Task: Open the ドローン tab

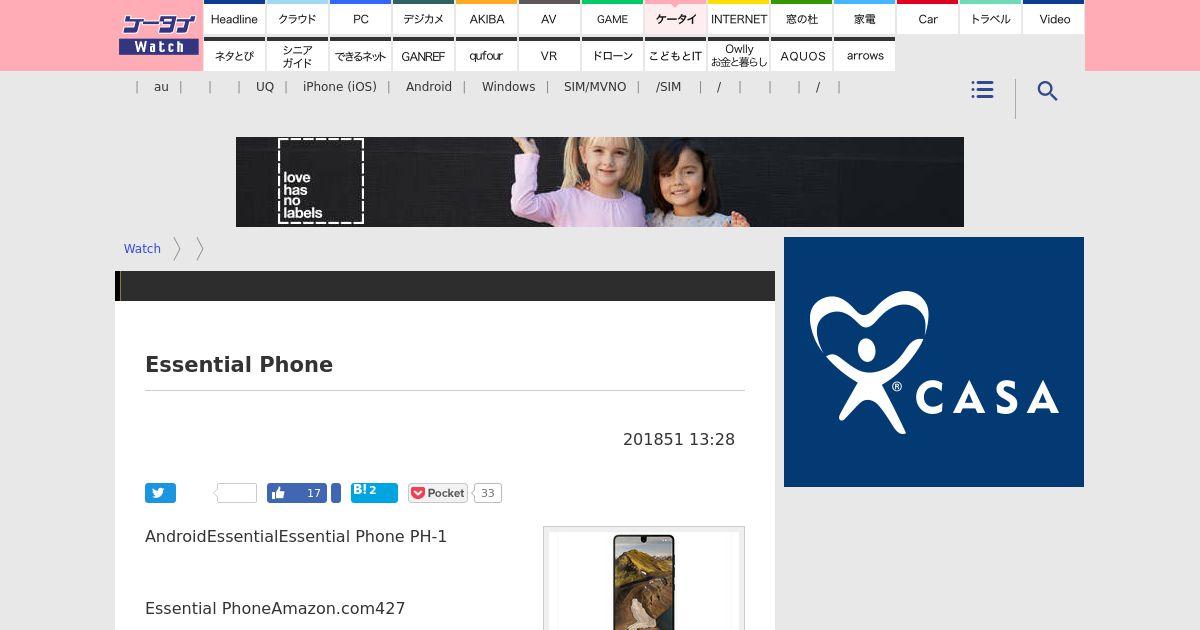Action: [x=612, y=56]
